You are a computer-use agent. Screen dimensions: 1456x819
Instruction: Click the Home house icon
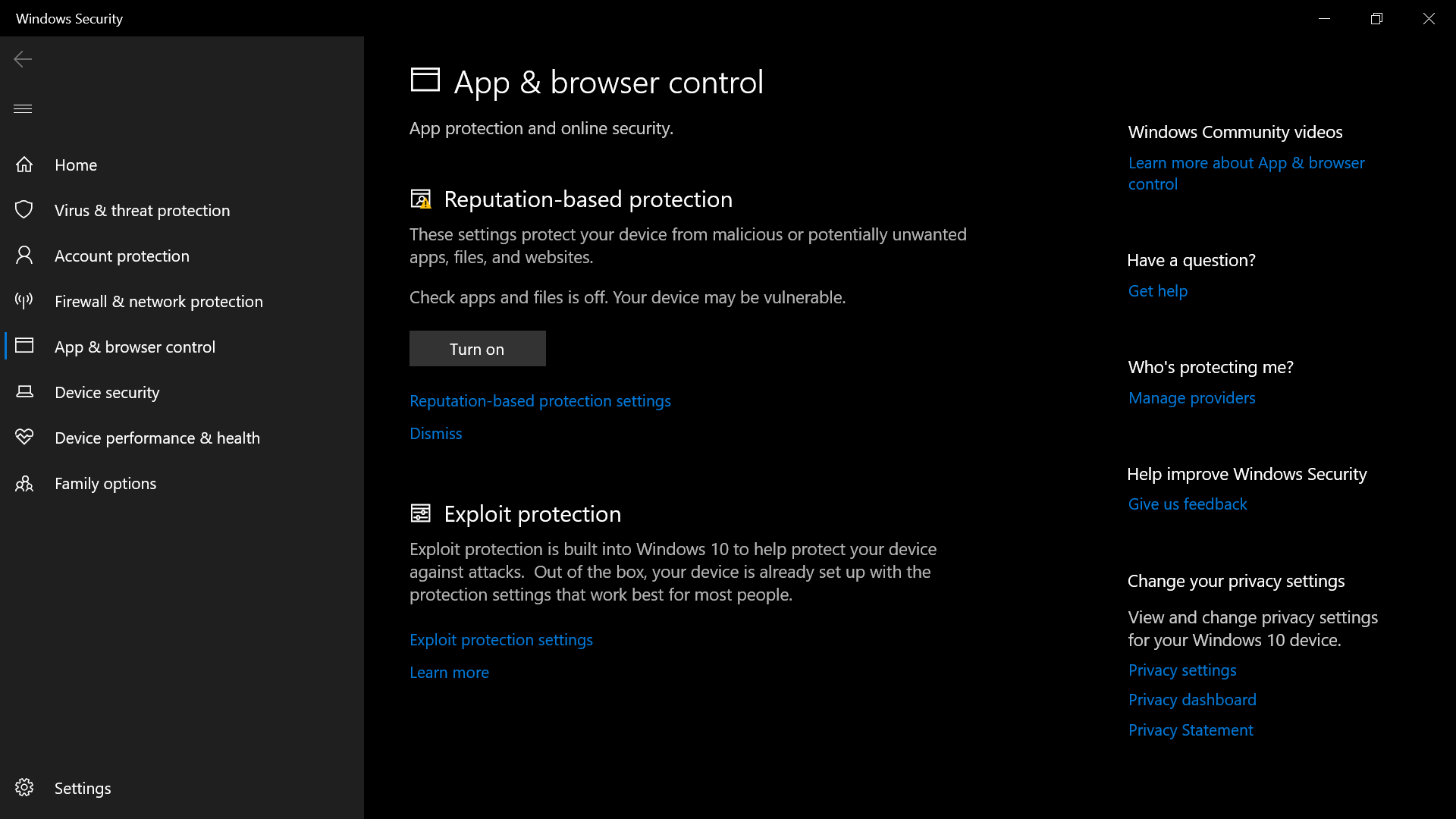click(24, 165)
